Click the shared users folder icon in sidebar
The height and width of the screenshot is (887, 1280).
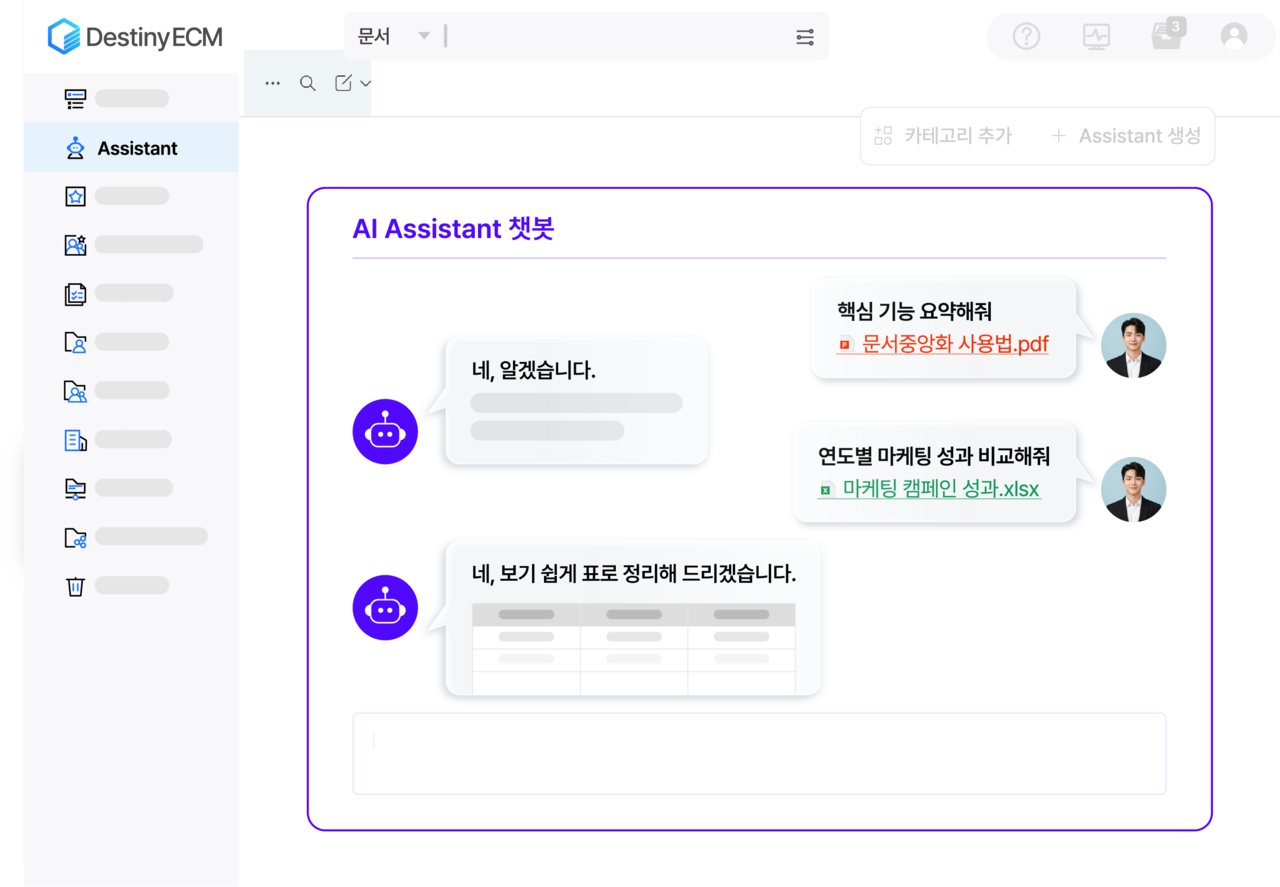[x=74, y=390]
